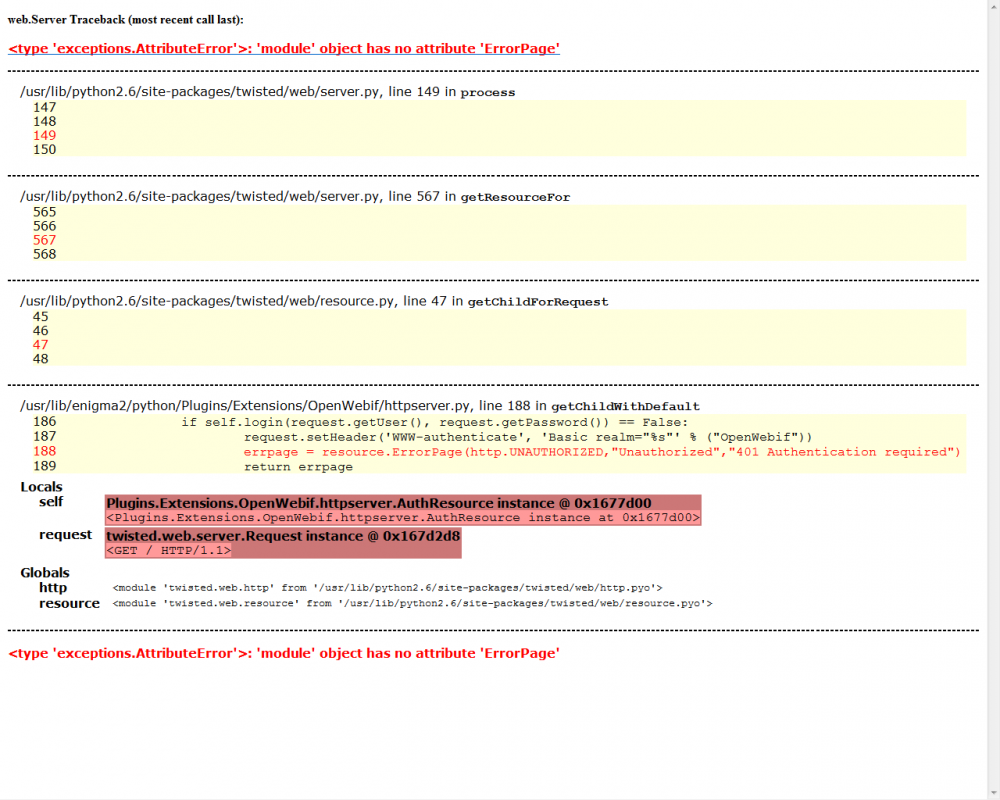This screenshot has width=1000, height=800.
Task: Click red line number 149
Action: click(x=45, y=135)
